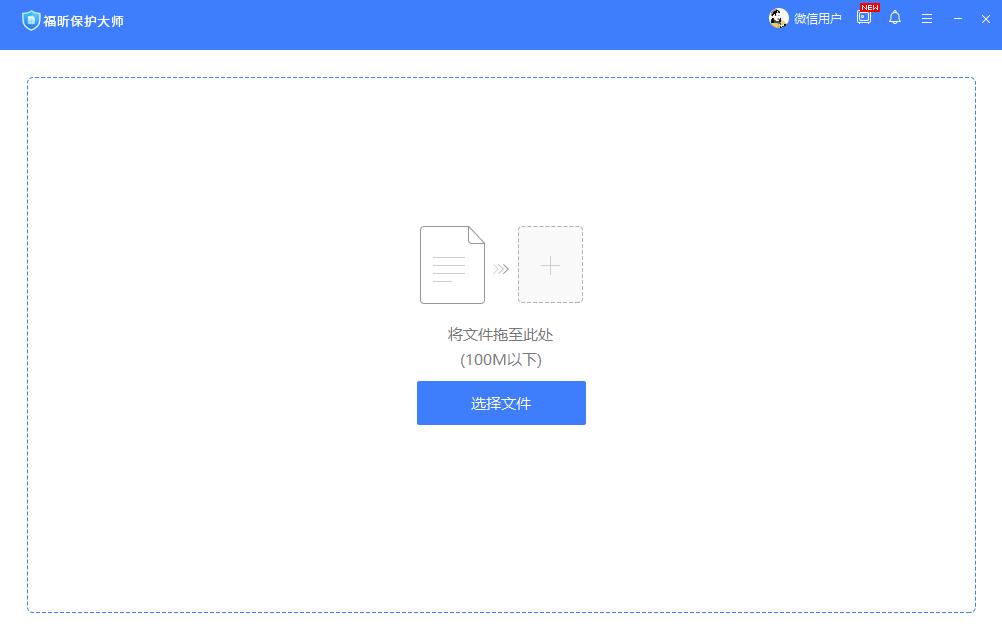This screenshot has height=639, width=1002.
Task: Click the document file icon in drop zone
Action: coord(452,264)
